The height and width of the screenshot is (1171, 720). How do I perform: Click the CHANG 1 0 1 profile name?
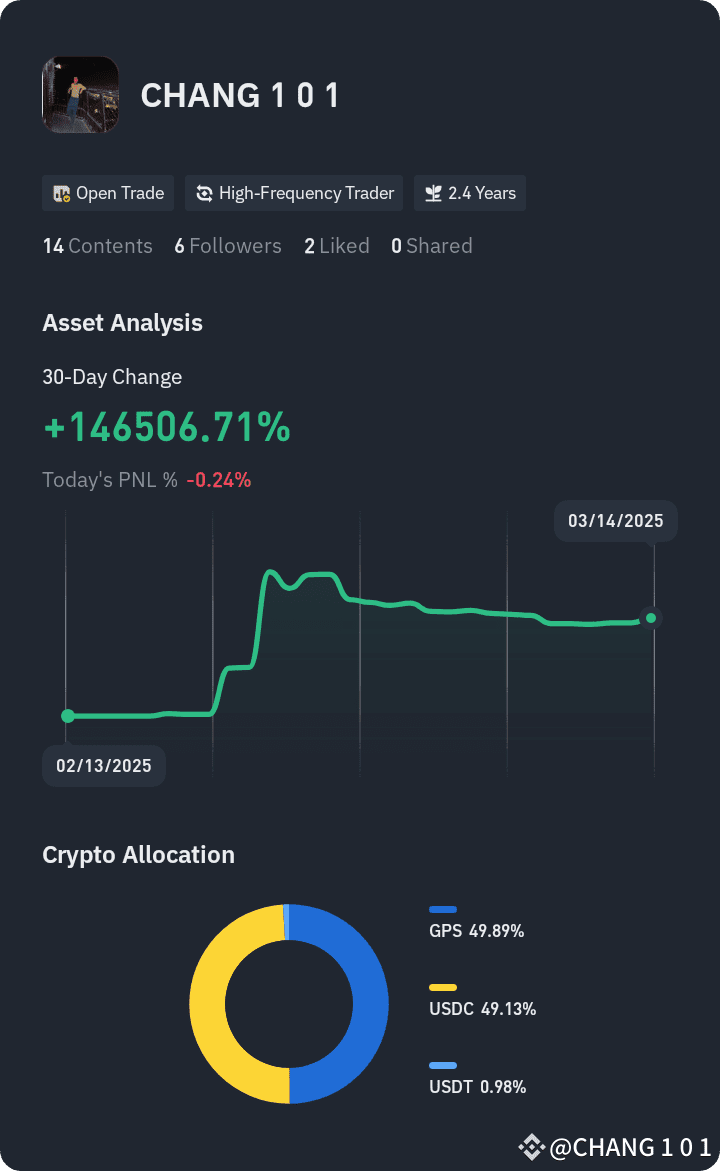click(240, 96)
